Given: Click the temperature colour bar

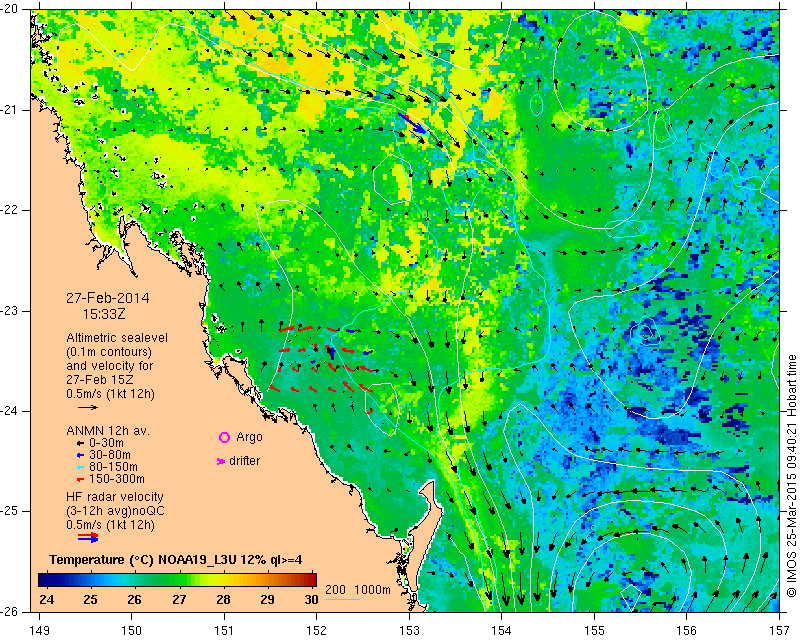Looking at the screenshot, I should 177,580.
